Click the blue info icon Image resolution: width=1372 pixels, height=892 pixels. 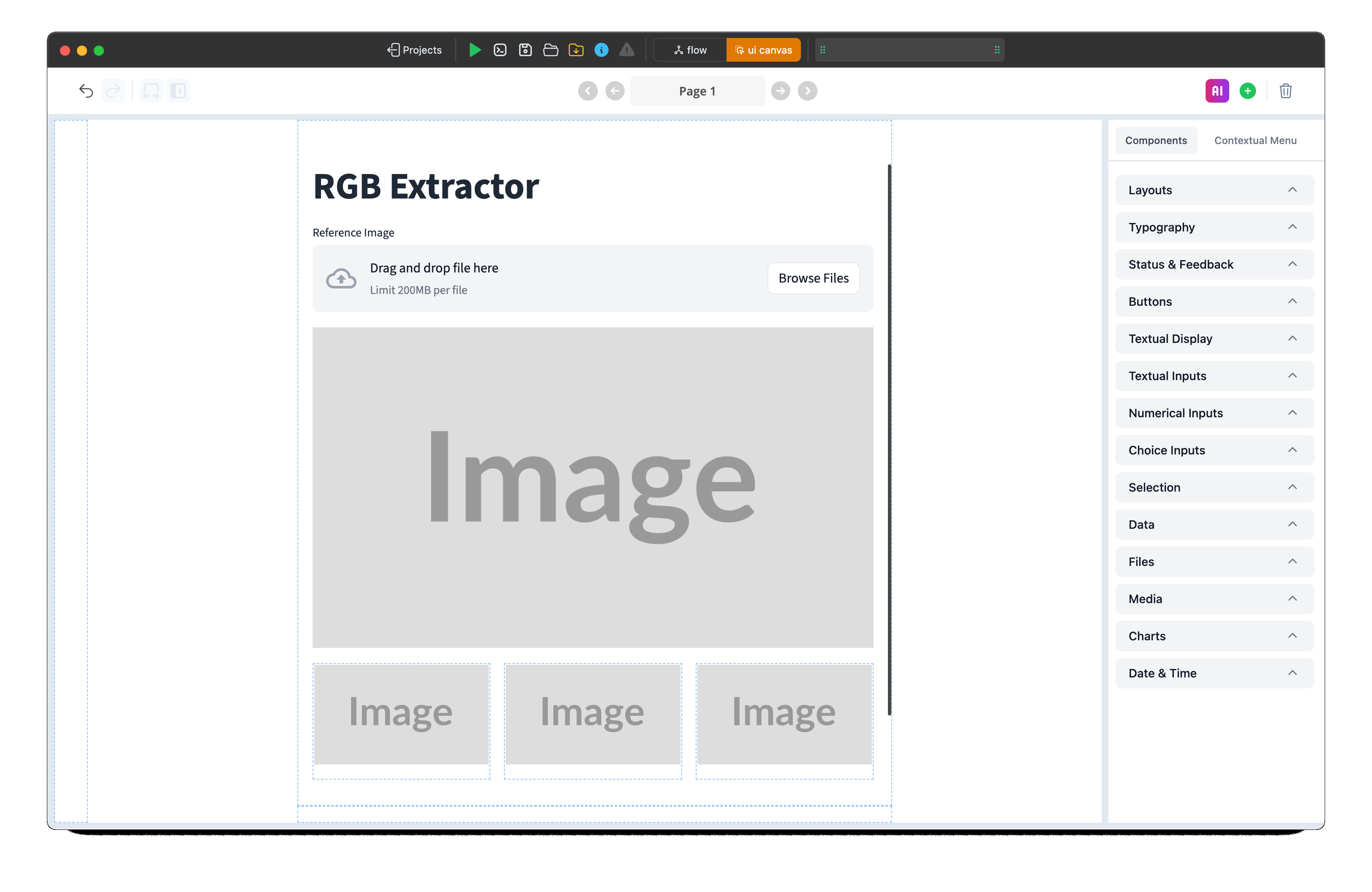click(x=601, y=50)
